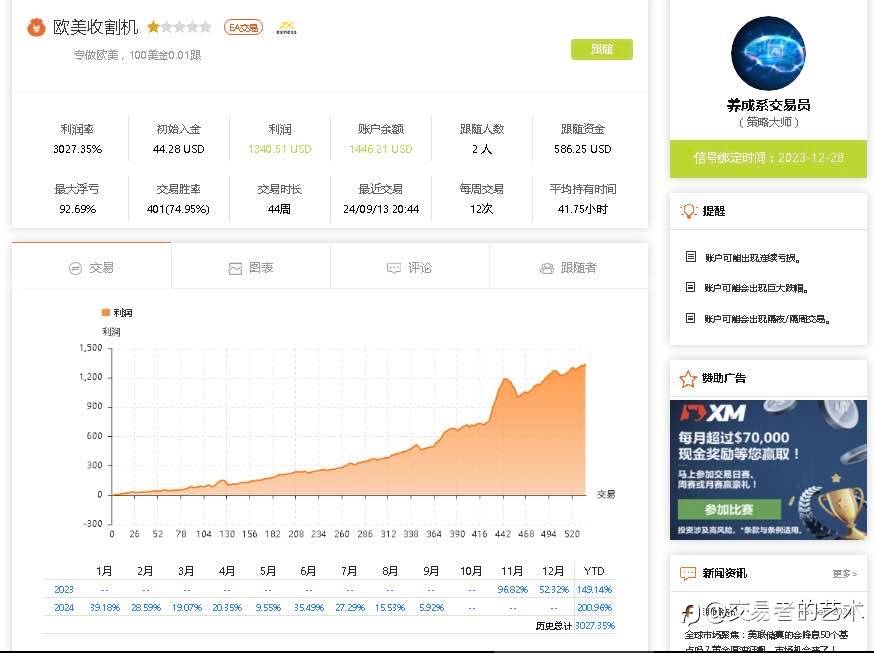Switch to the 图表 tab
The height and width of the screenshot is (653, 874).
pyautogui.click(x=251, y=268)
